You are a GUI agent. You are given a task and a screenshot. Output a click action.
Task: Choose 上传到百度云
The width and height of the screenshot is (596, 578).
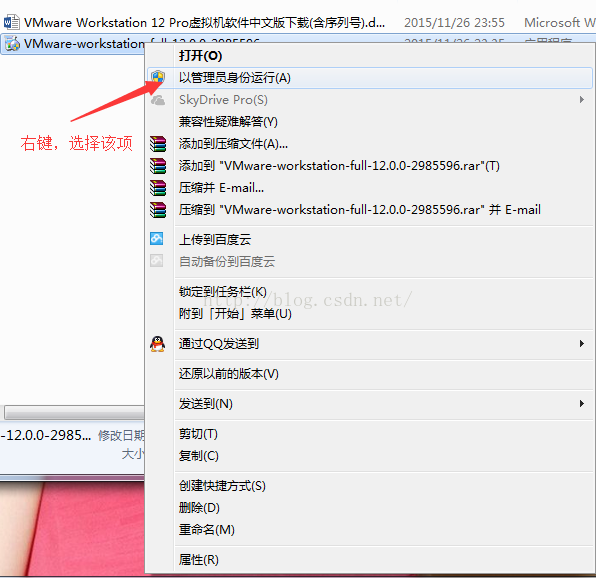coord(369,239)
